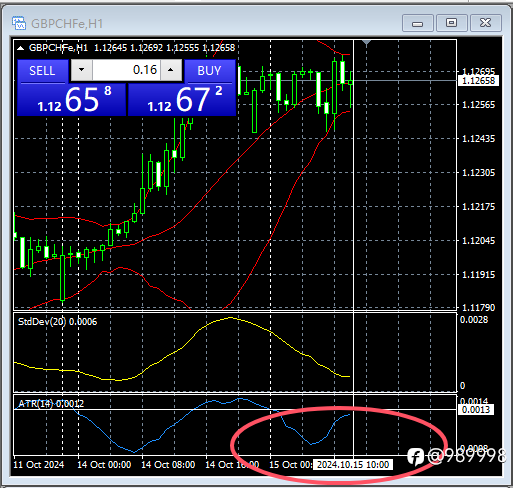Click the SELL button
The width and height of the screenshot is (513, 488).
(42, 71)
